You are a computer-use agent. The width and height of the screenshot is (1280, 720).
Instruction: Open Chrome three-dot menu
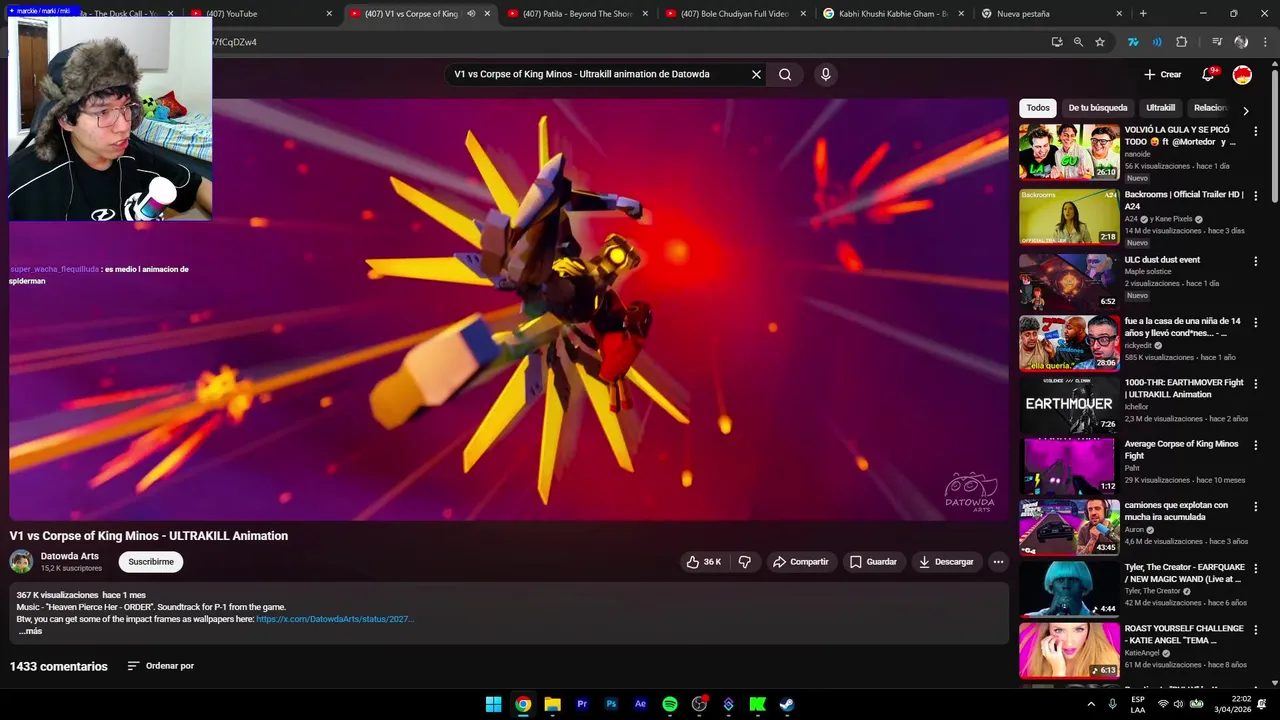[1265, 42]
